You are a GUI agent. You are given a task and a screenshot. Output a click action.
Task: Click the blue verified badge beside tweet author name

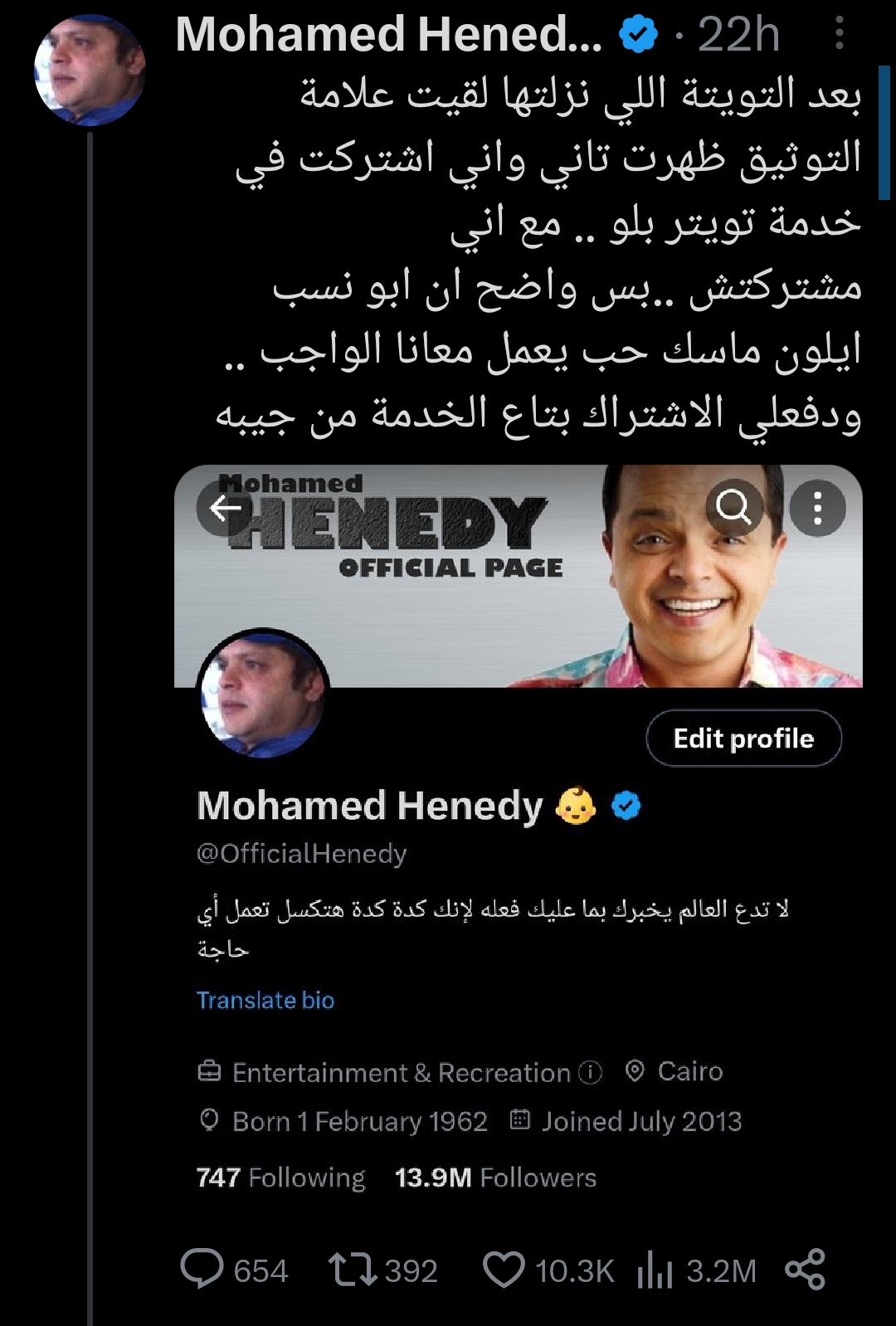pyautogui.click(x=638, y=35)
